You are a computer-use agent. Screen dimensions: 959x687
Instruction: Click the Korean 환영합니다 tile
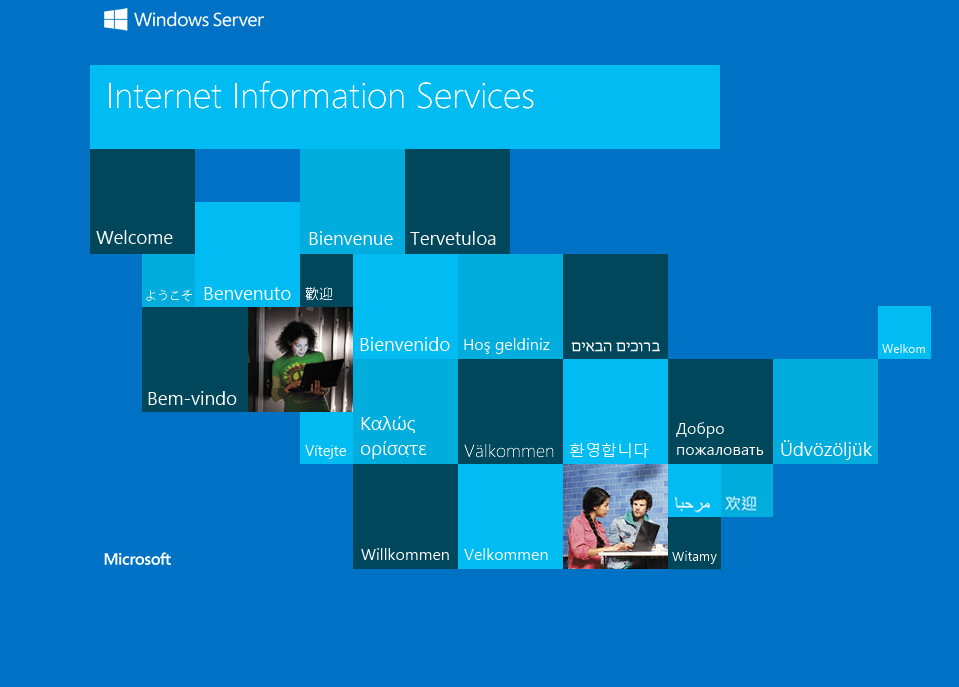pyautogui.click(x=615, y=412)
